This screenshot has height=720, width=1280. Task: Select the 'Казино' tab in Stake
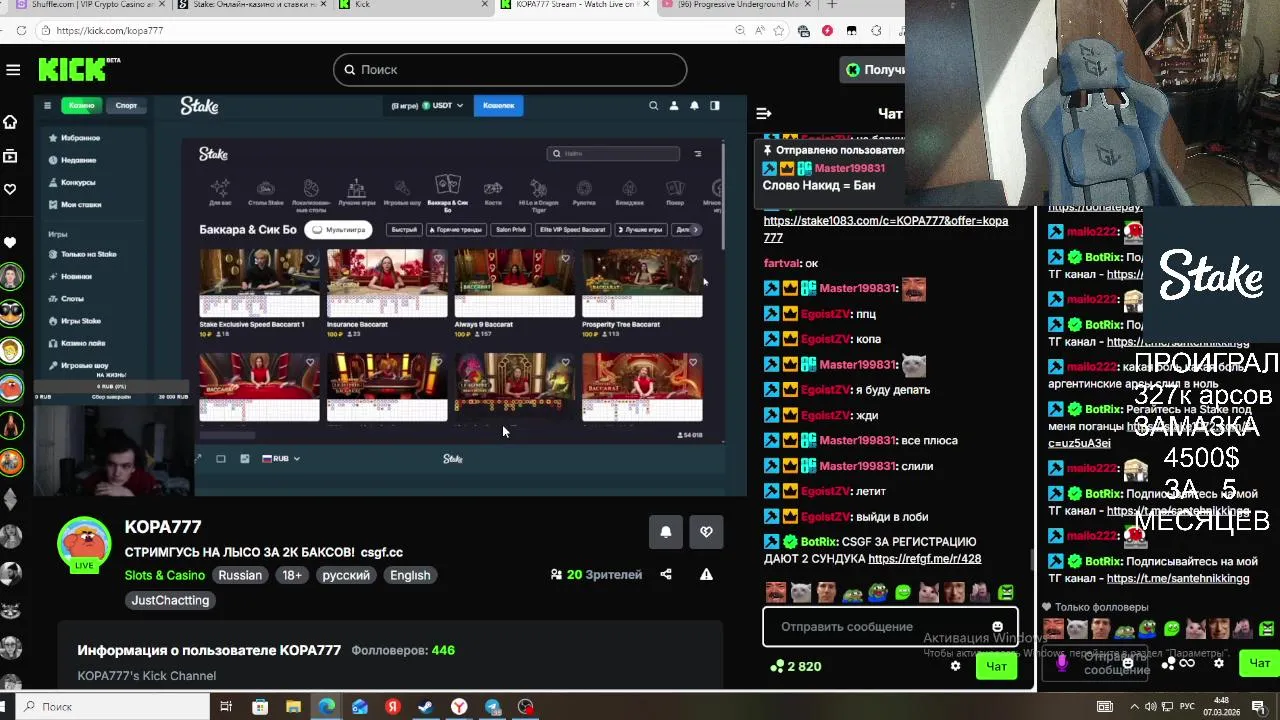tap(81, 105)
